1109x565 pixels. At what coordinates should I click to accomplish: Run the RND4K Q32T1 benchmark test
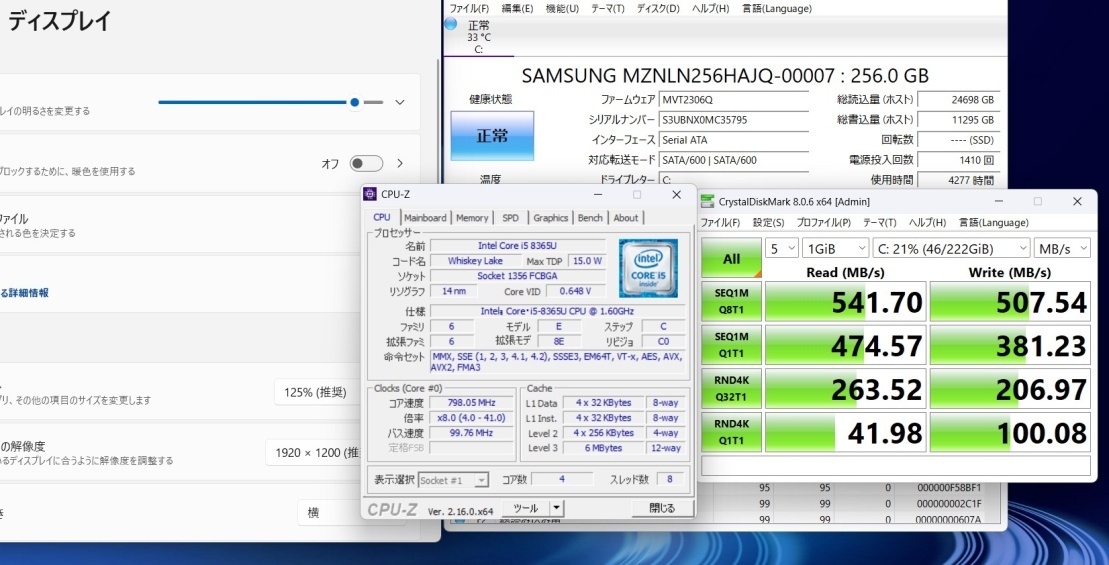pos(732,389)
